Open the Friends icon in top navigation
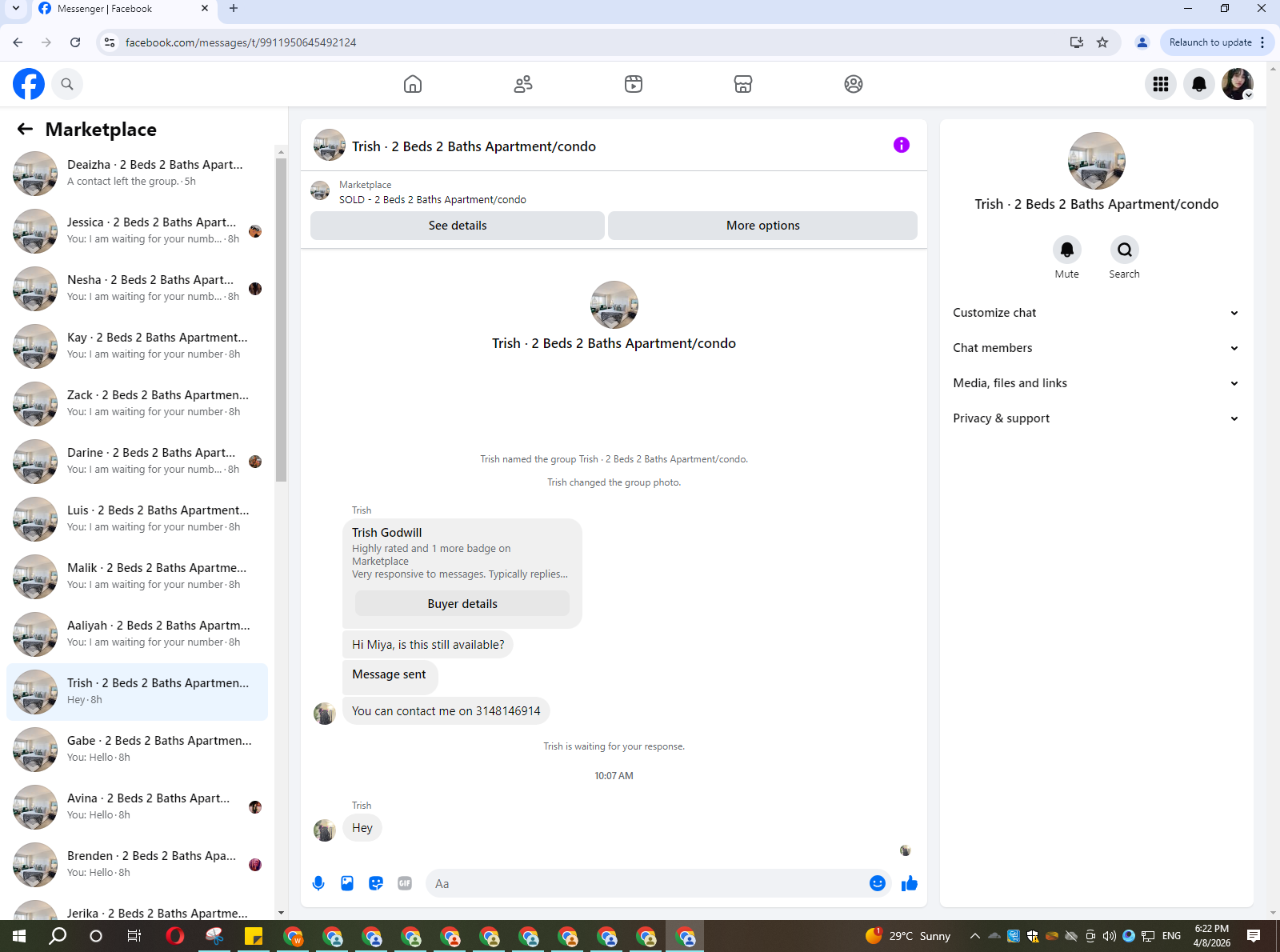This screenshot has height=952, width=1280. pyautogui.click(x=523, y=84)
